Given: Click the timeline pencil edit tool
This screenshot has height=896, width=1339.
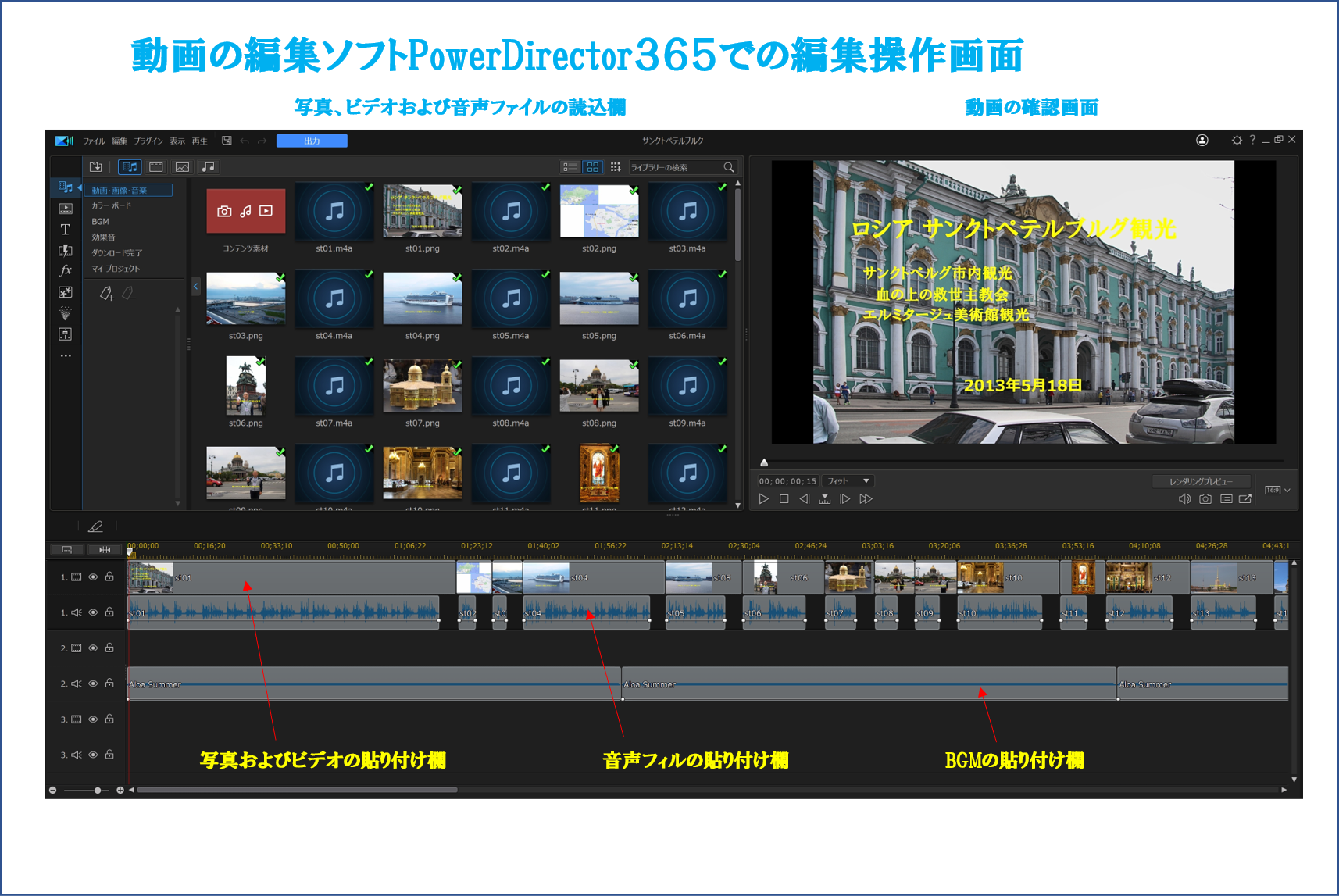Looking at the screenshot, I should tap(95, 527).
